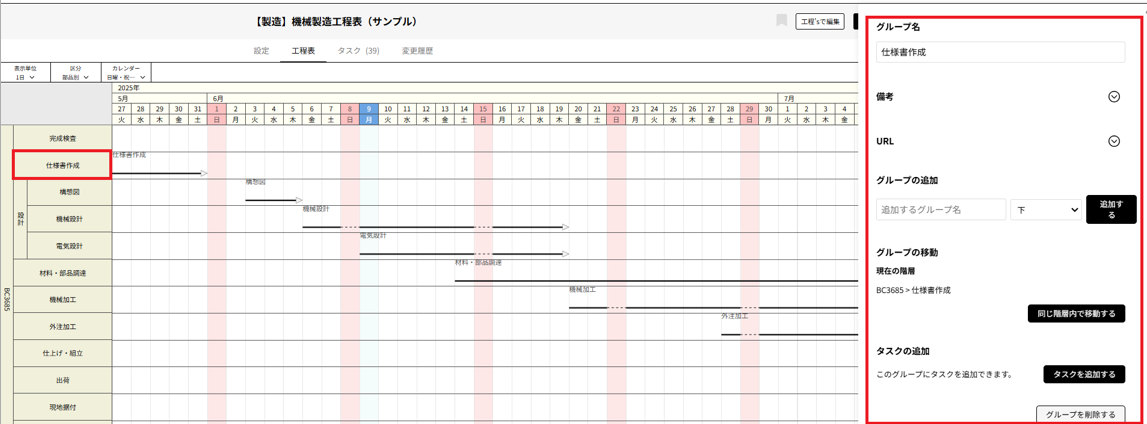1147x424 pixels.
Task: Click the タスクを追加する button
Action: tap(1084, 374)
